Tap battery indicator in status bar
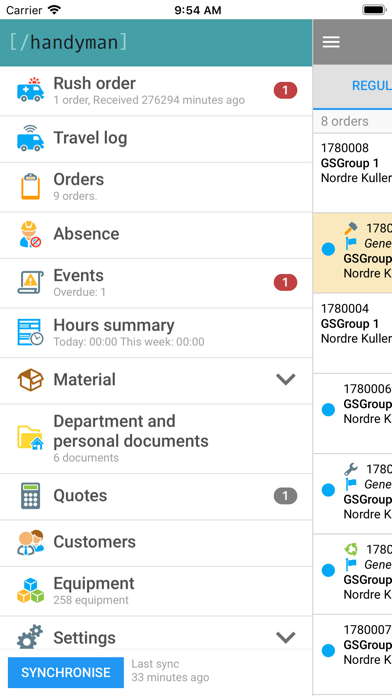This screenshot has width=392, height=696. (374, 10)
